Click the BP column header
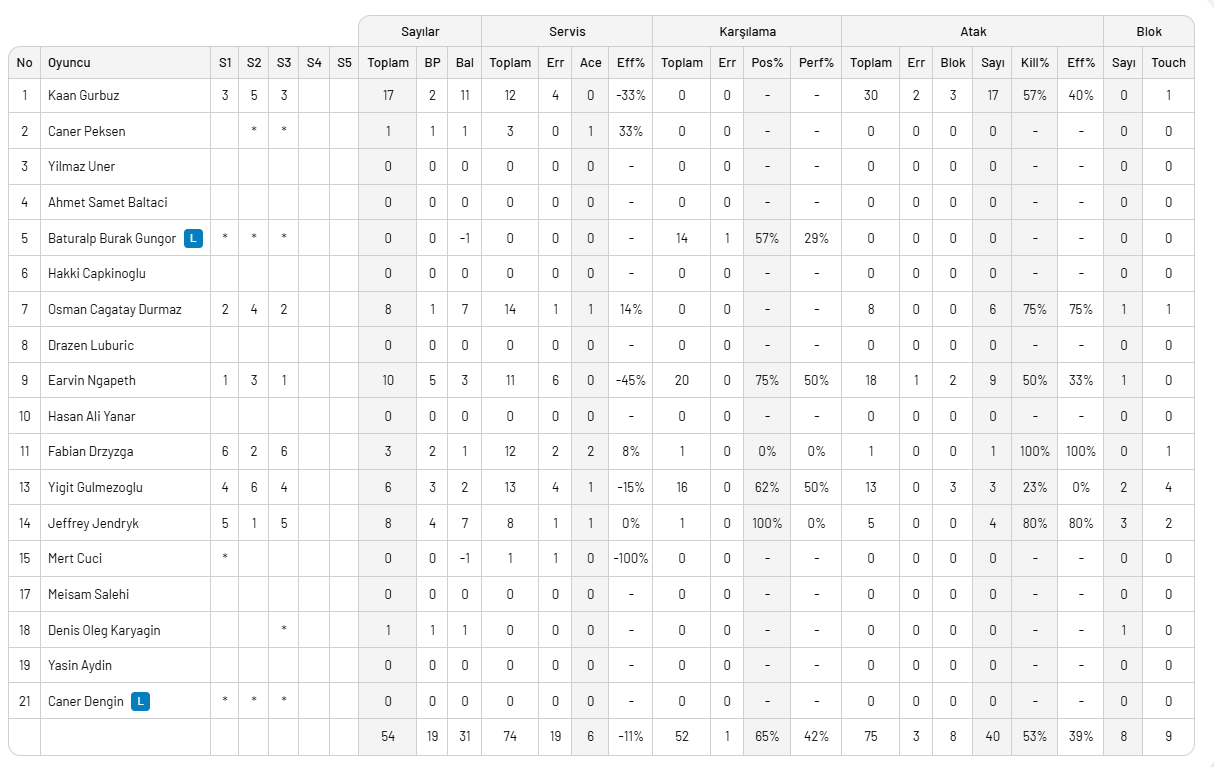1214x767 pixels. pyautogui.click(x=432, y=63)
